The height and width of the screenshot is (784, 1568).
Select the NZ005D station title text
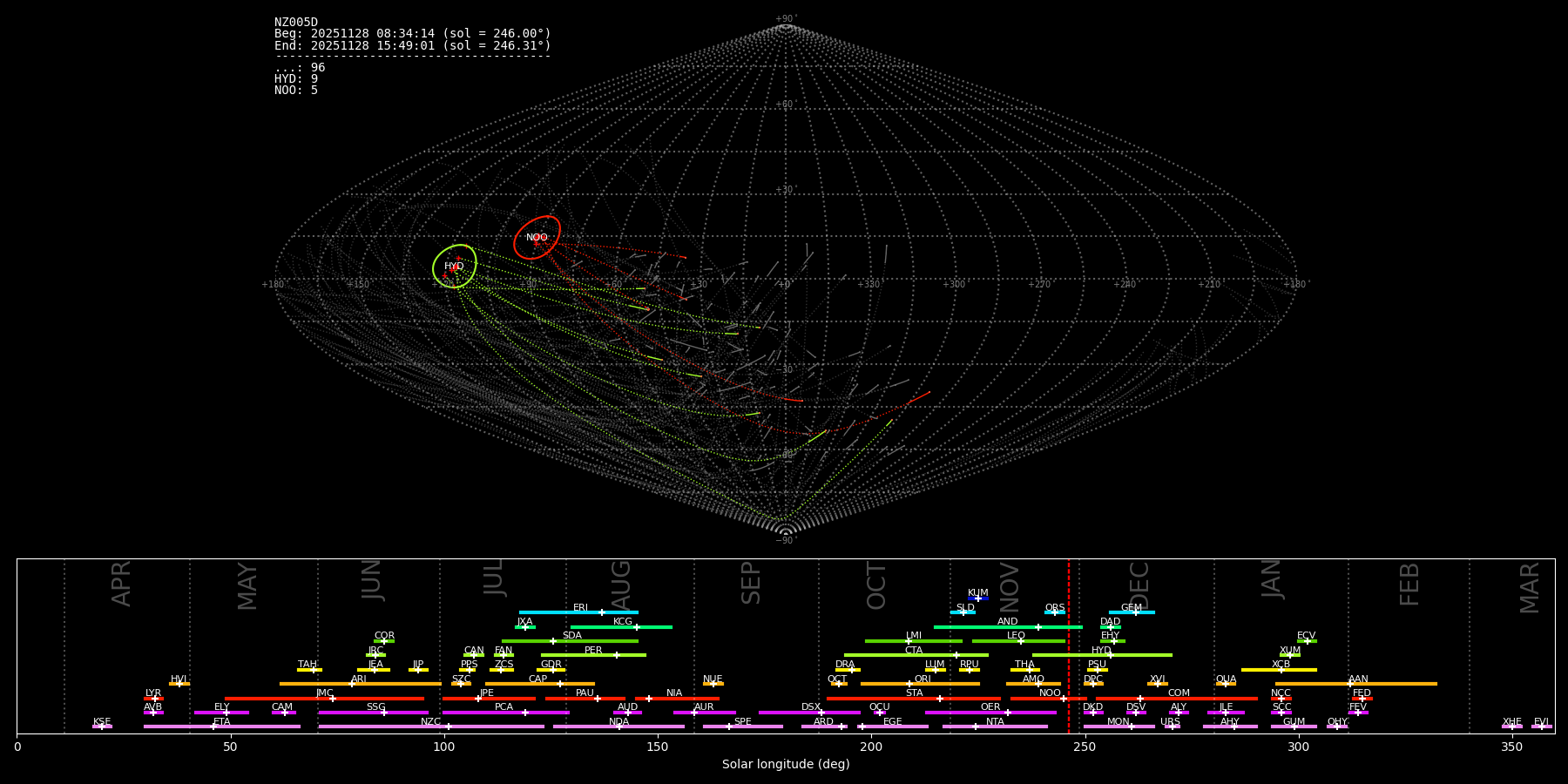[296, 23]
